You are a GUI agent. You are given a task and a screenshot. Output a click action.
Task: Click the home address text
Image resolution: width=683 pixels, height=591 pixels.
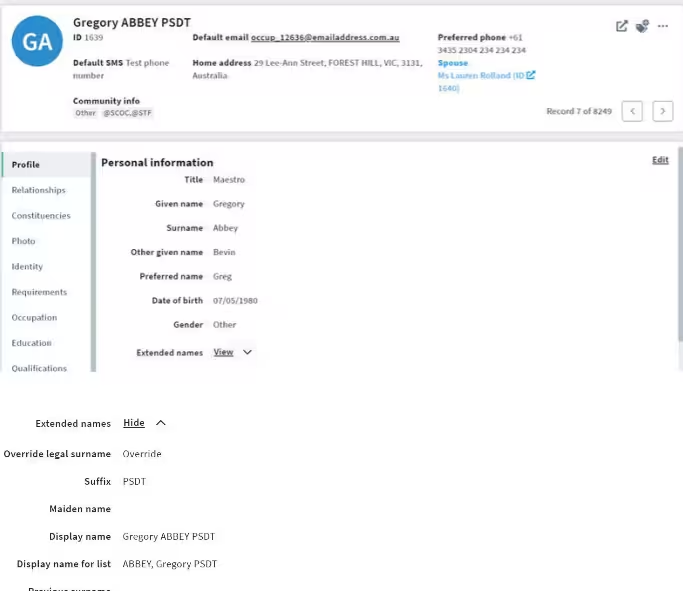(308, 69)
